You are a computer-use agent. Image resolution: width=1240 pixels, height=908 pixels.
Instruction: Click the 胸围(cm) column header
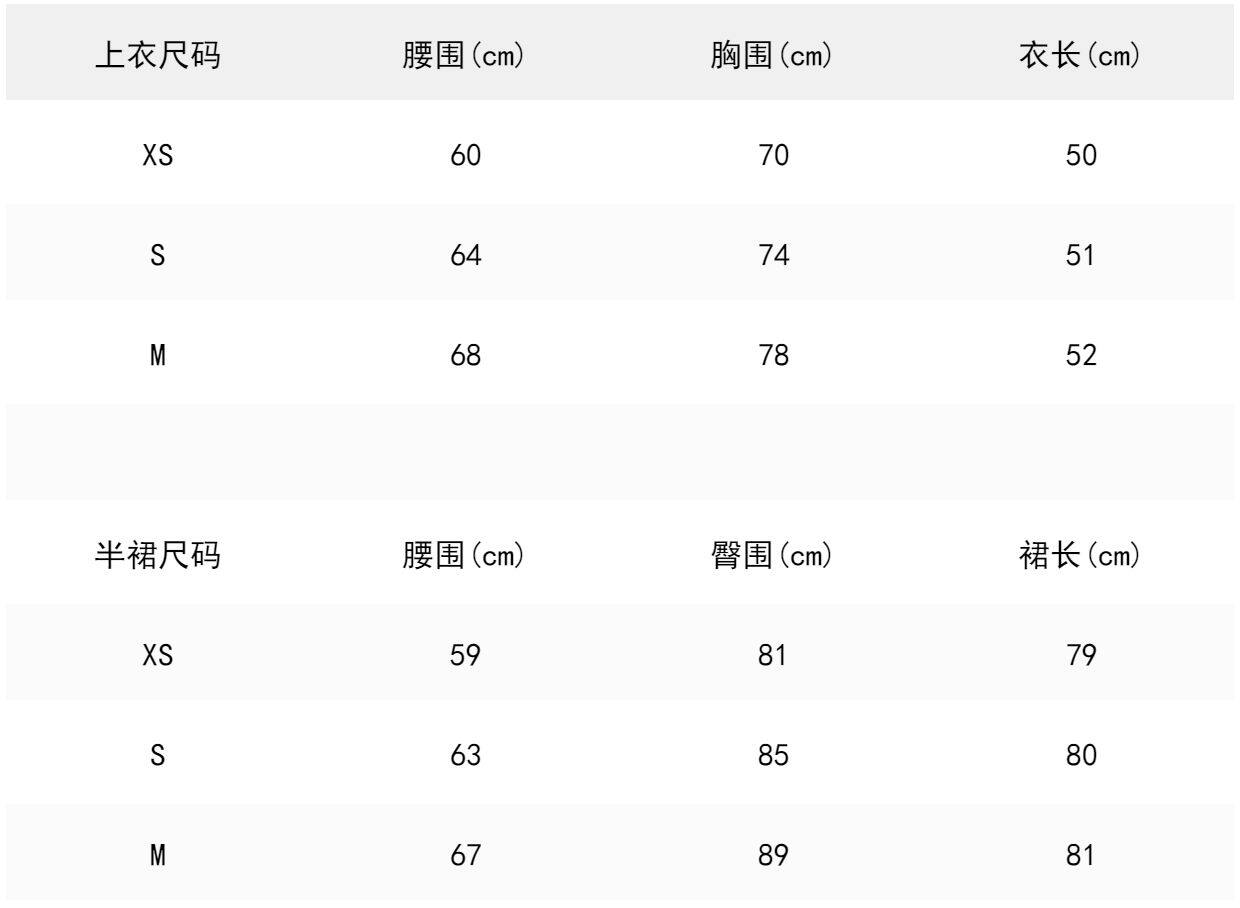[x=772, y=57]
